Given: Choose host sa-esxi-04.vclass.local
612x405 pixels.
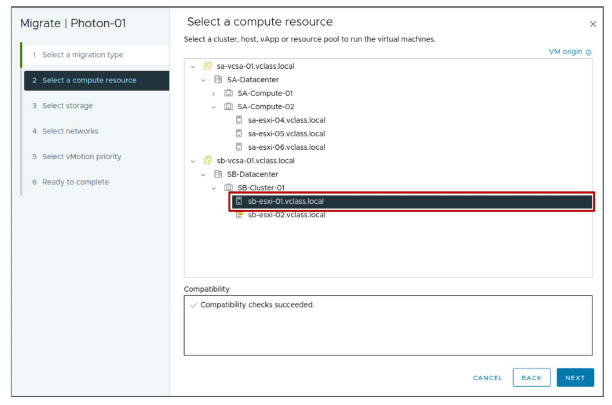Looking at the screenshot, I should pyautogui.click(x=286, y=120).
